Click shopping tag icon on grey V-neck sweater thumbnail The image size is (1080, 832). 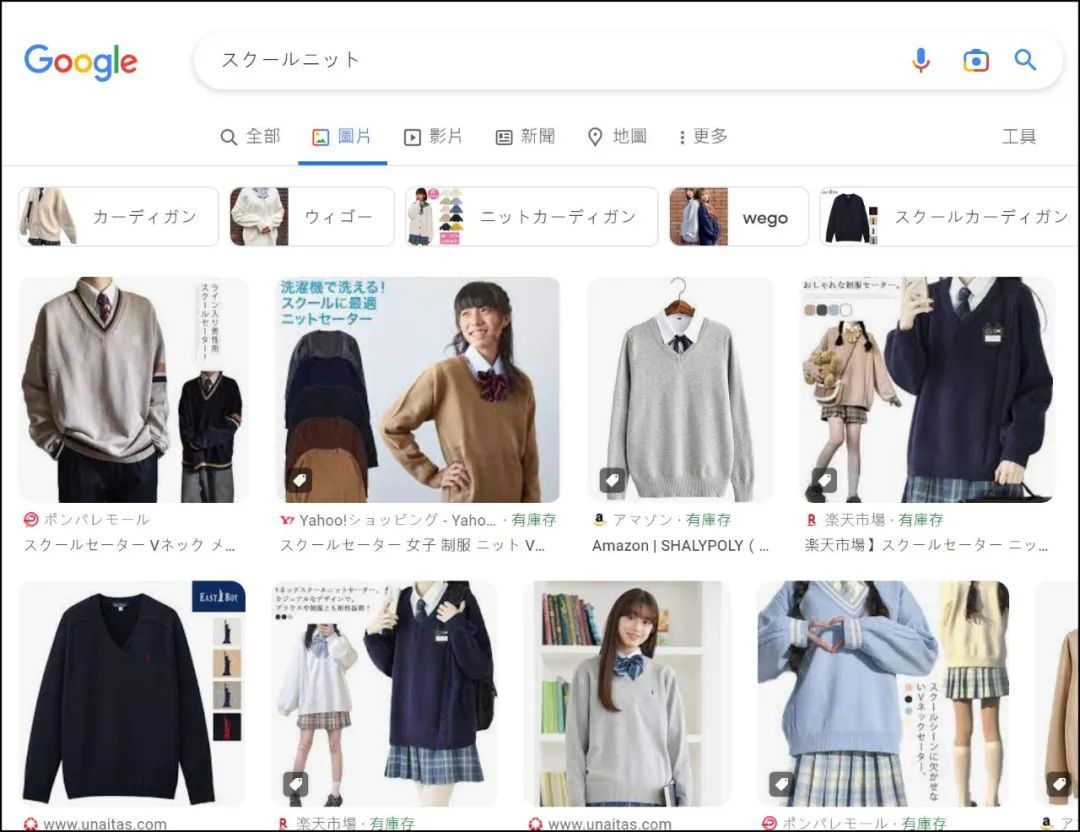point(613,479)
